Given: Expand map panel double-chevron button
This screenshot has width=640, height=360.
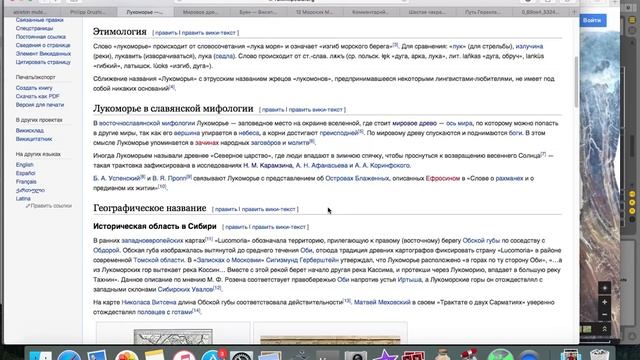Looking at the screenshot, I should (x=604, y=329).
